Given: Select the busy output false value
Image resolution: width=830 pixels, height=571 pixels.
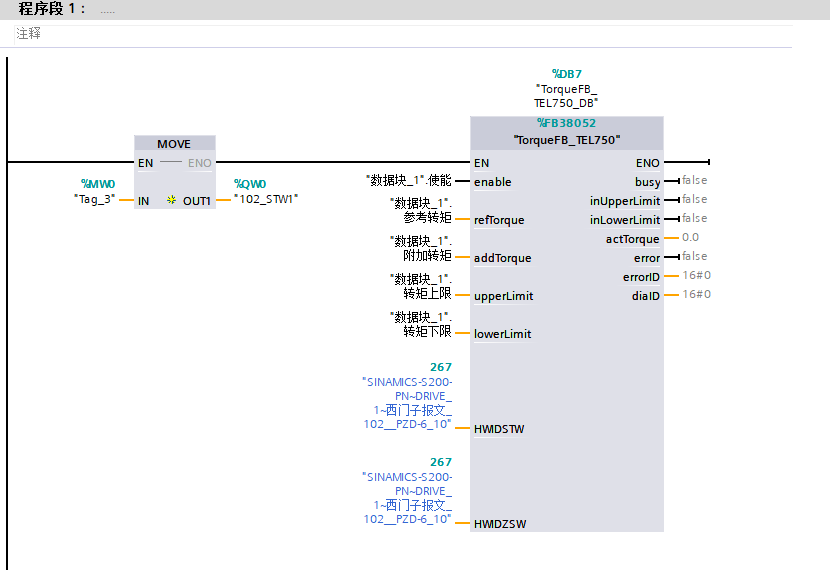Looking at the screenshot, I should (694, 181).
